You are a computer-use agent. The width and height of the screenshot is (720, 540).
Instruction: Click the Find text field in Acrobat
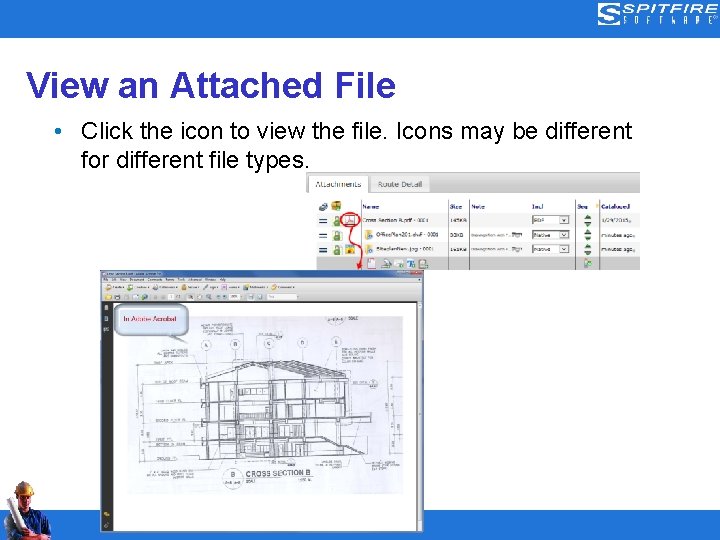pyautogui.click(x=282, y=297)
